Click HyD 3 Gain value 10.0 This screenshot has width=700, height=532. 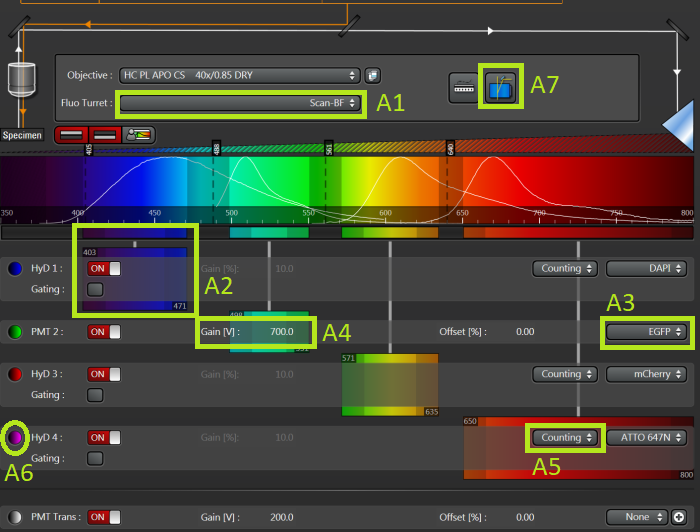coord(284,374)
